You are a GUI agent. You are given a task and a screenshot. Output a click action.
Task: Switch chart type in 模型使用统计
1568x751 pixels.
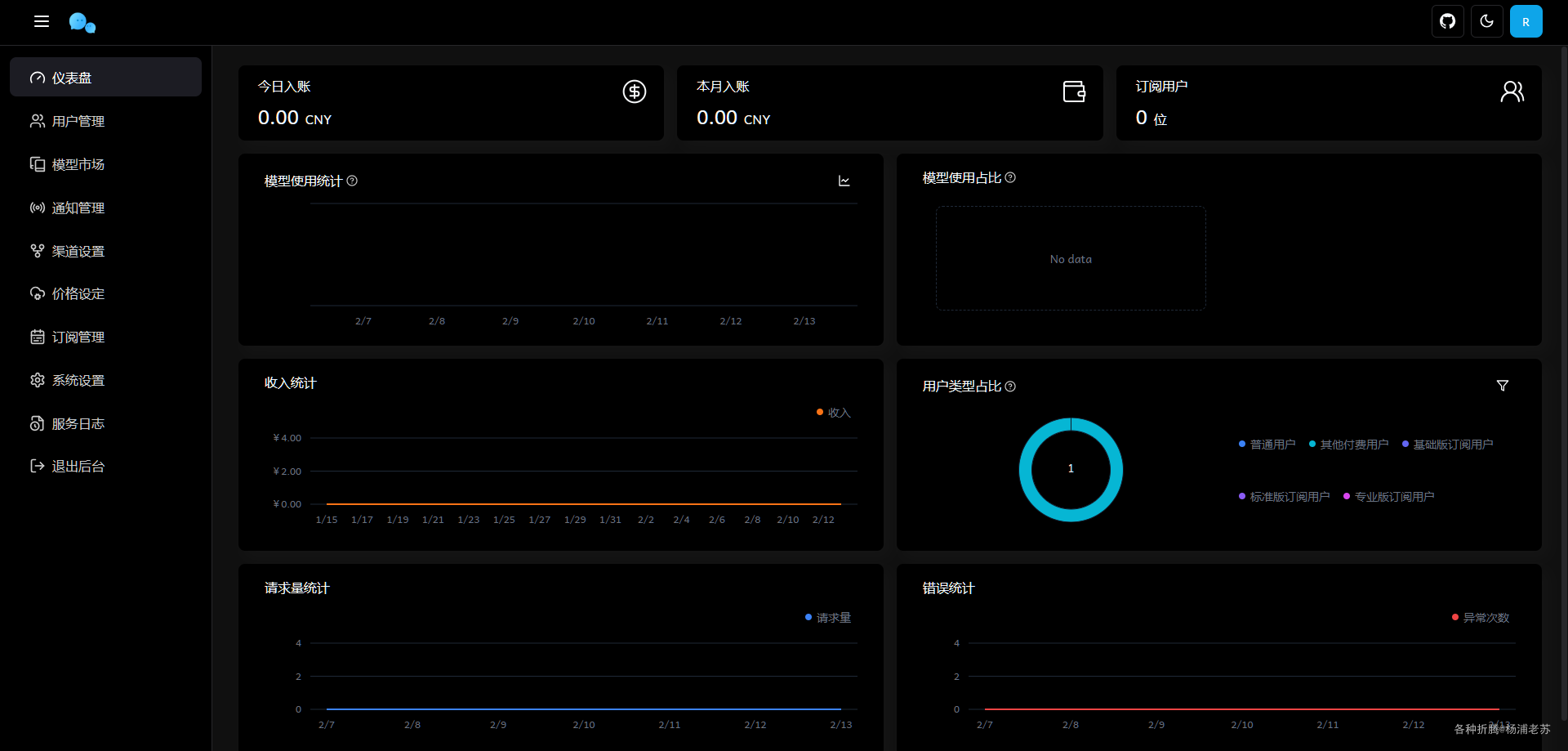click(x=844, y=181)
